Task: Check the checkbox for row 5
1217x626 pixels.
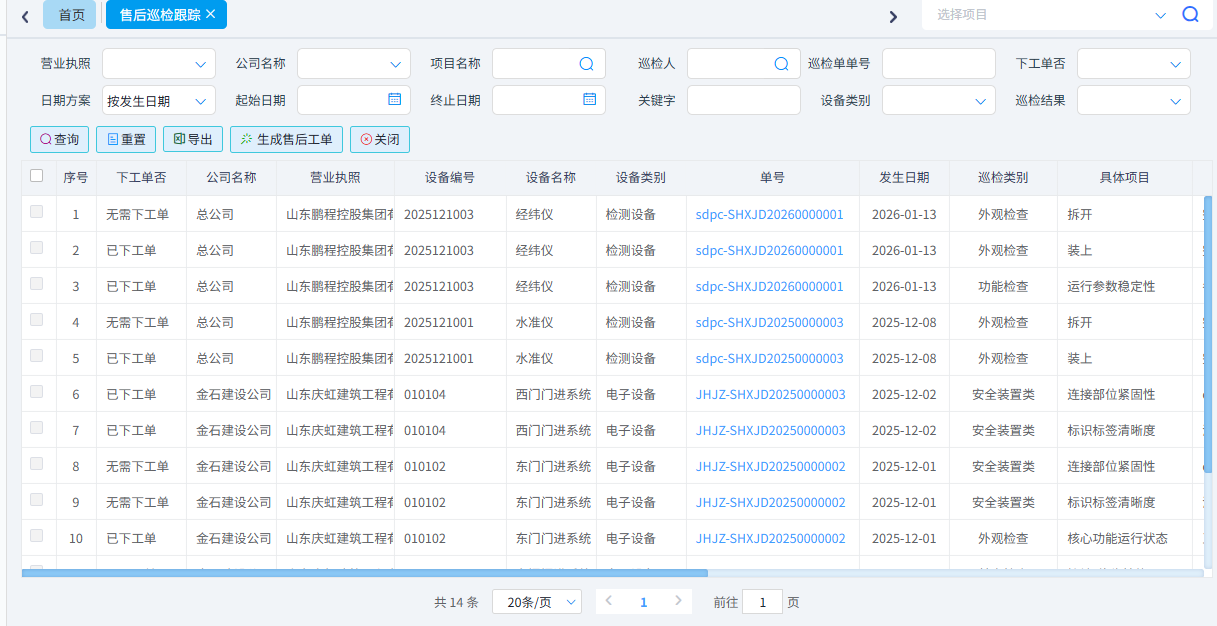Action: click(x=37, y=358)
